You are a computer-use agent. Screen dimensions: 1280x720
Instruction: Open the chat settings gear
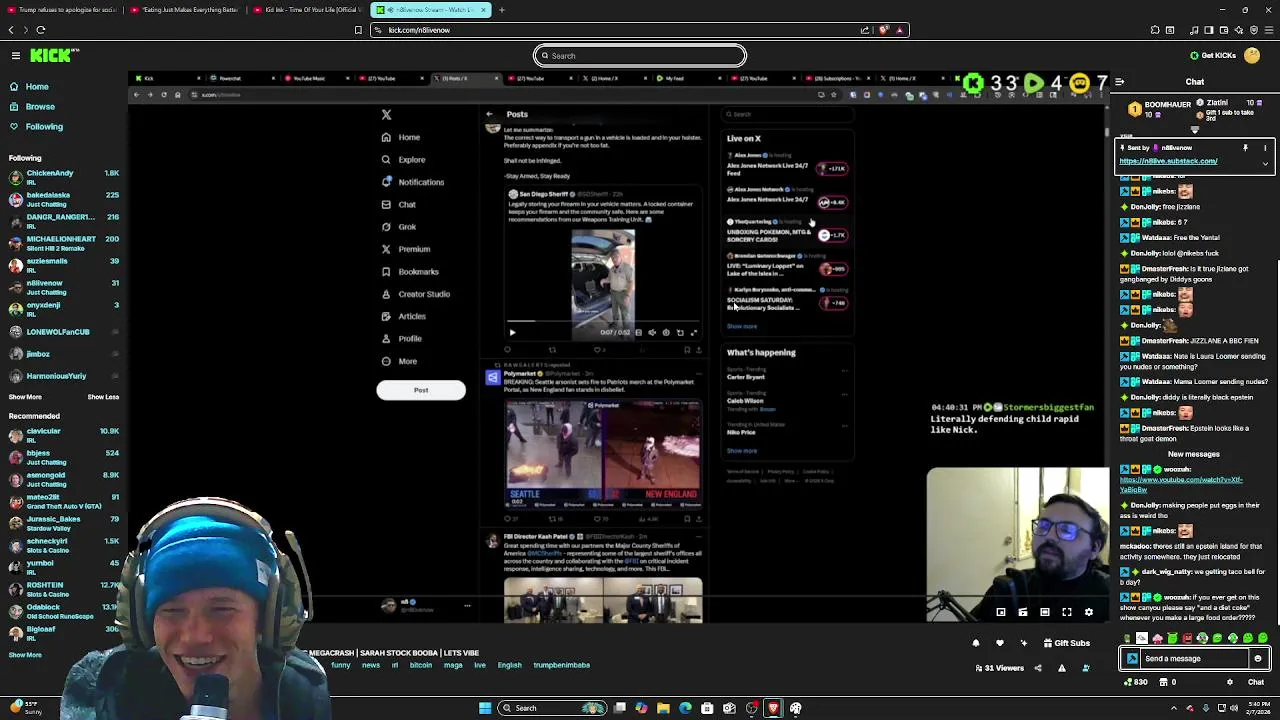1230,682
